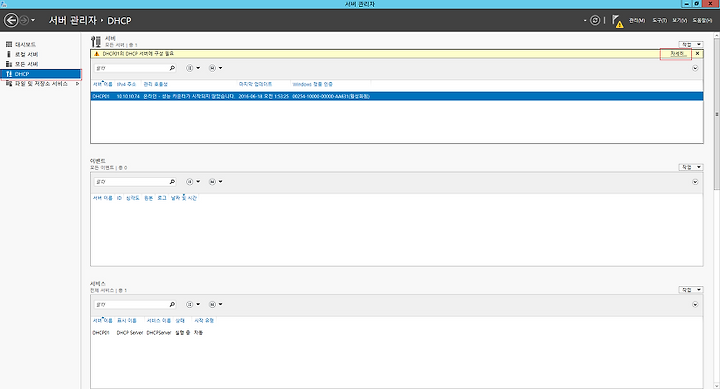Click the search magnifier in servers filter
Image resolution: width=720 pixels, height=389 pixels.
point(172,68)
